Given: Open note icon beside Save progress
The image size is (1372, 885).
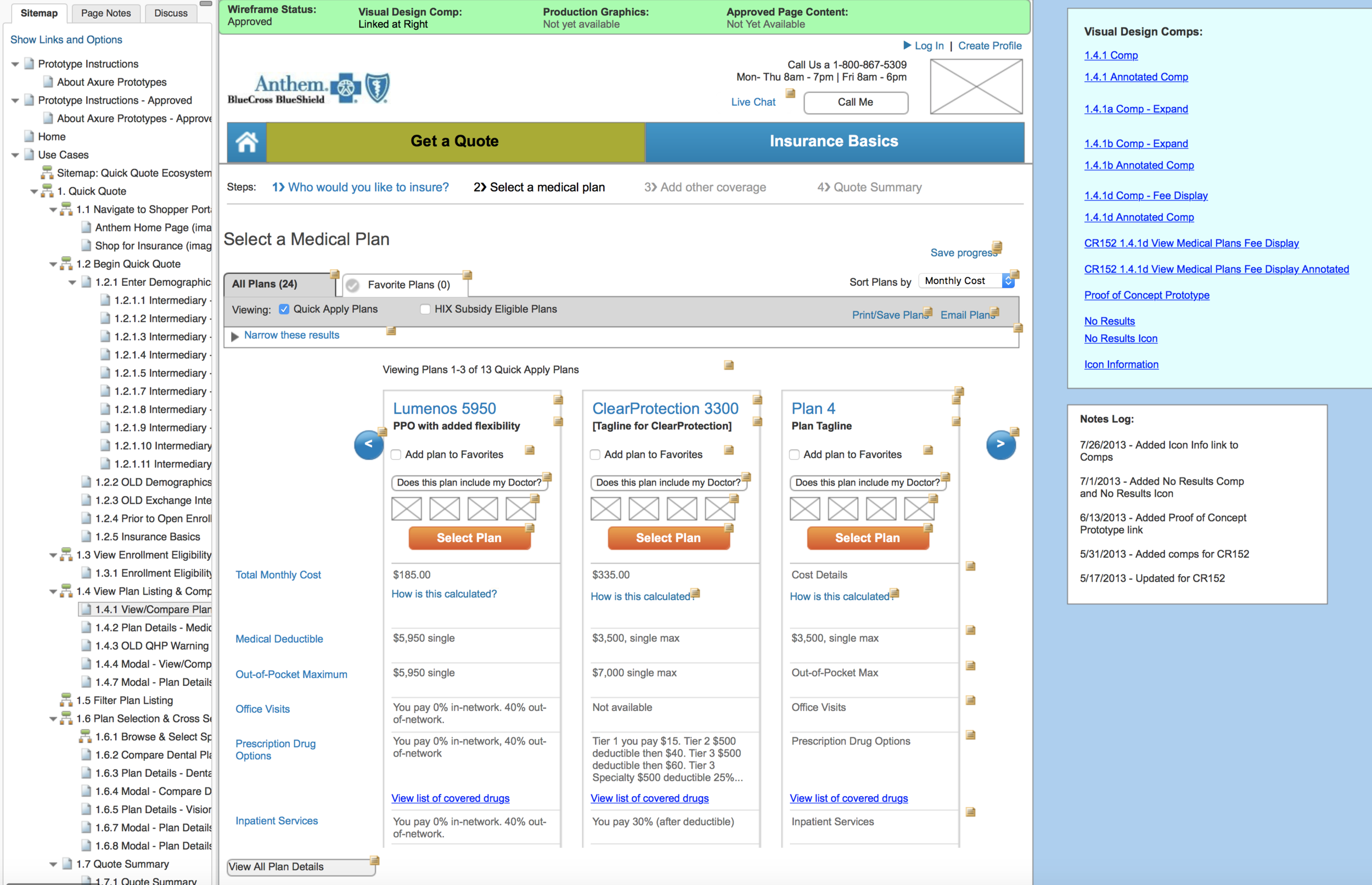Looking at the screenshot, I should [997, 246].
